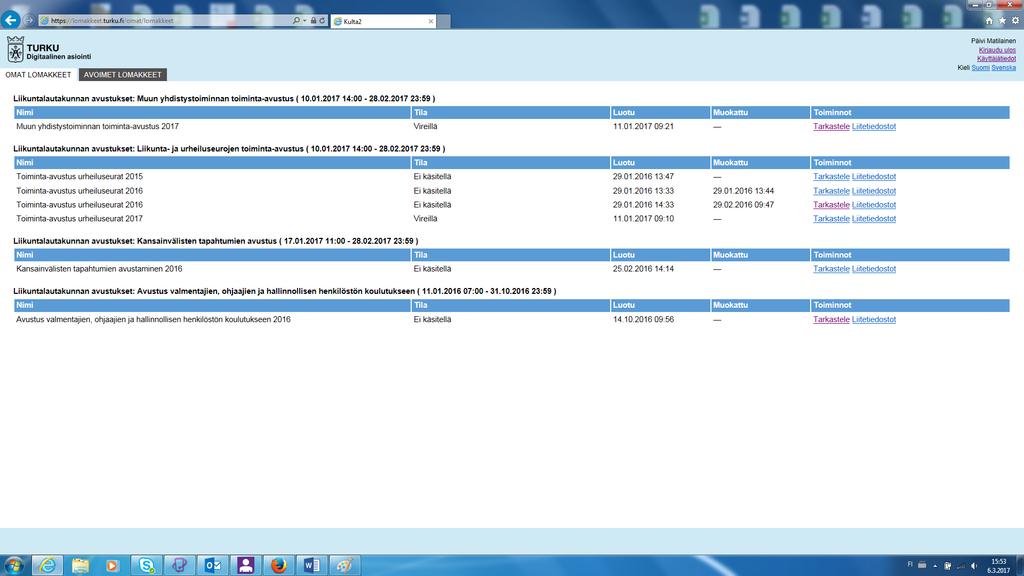Viewport: 1024px width, 576px height.
Task: Go back with the browser back arrow
Action: point(10,20)
